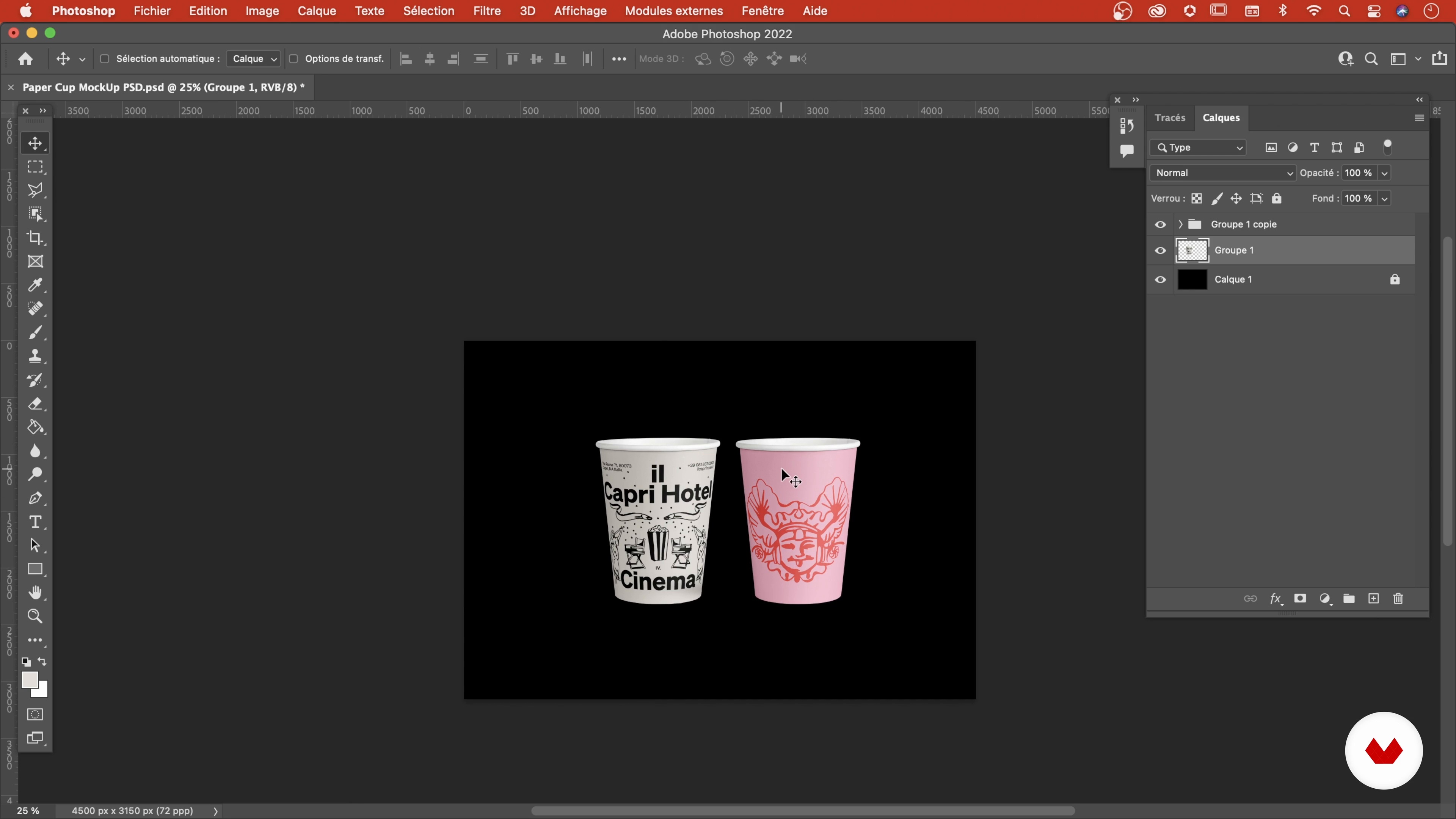Select the Brush tool
The image size is (1456, 819).
coord(35,333)
